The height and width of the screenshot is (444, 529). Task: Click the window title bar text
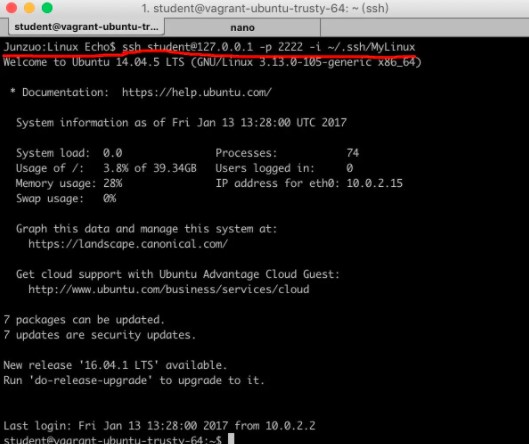tap(265, 8)
